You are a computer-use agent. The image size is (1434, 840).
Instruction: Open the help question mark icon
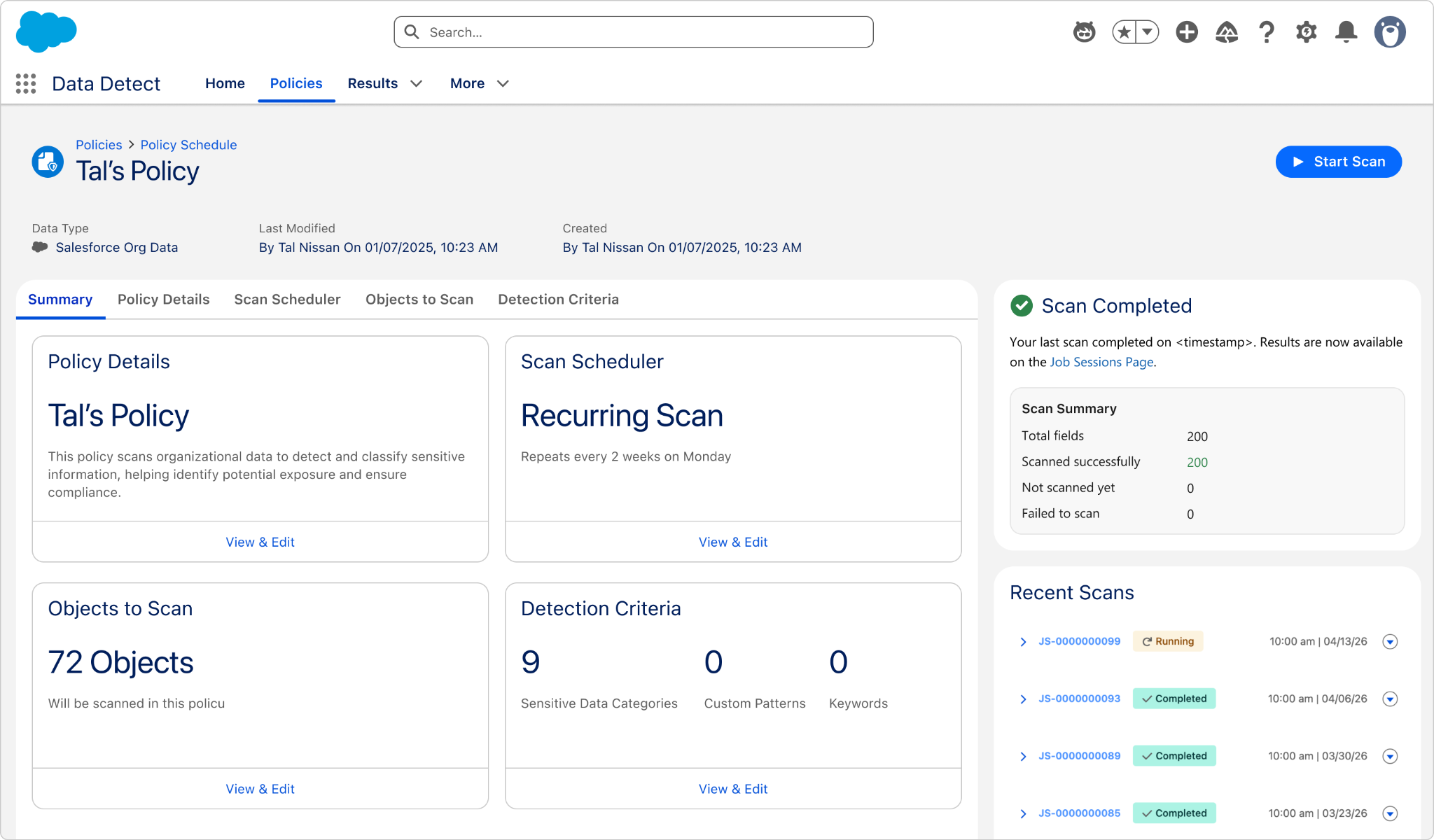tap(1266, 31)
